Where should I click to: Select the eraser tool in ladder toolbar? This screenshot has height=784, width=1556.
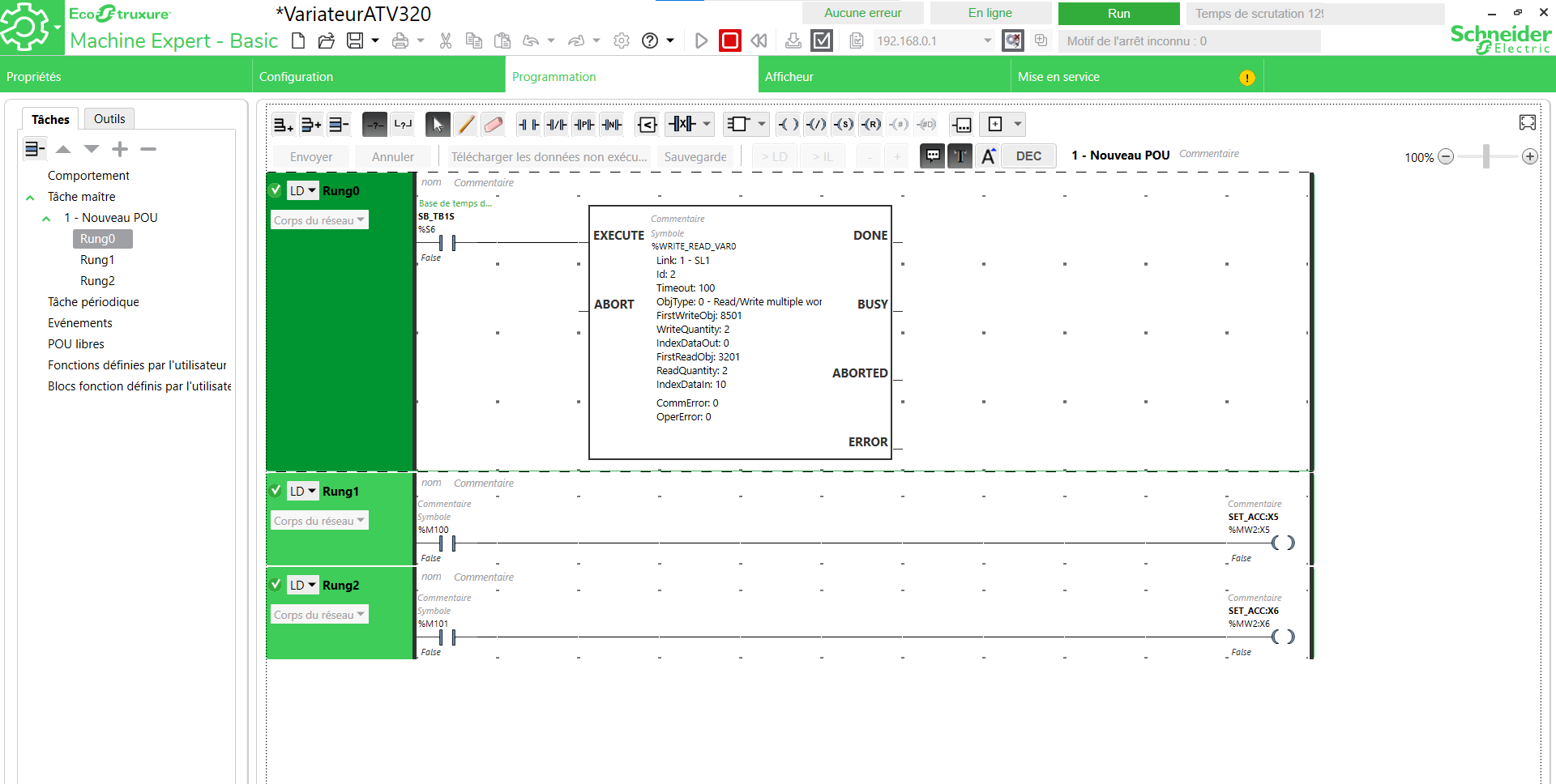[493, 124]
